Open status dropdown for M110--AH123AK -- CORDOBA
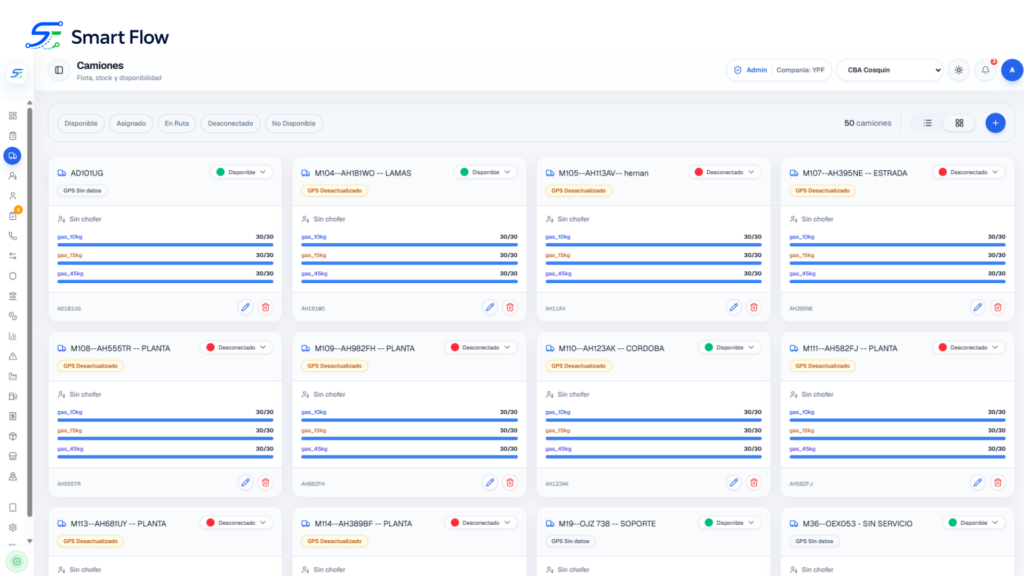 click(730, 347)
